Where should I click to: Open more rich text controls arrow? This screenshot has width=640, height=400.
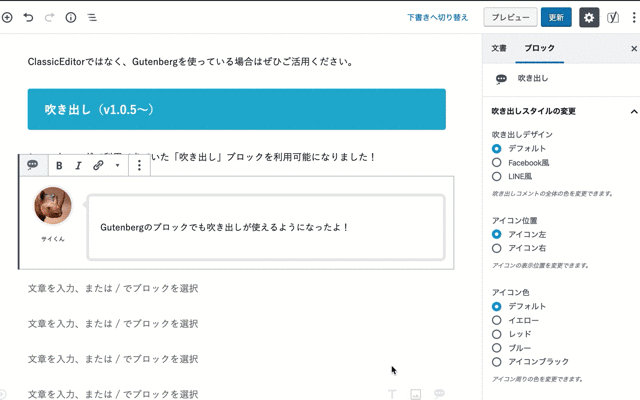coord(117,165)
